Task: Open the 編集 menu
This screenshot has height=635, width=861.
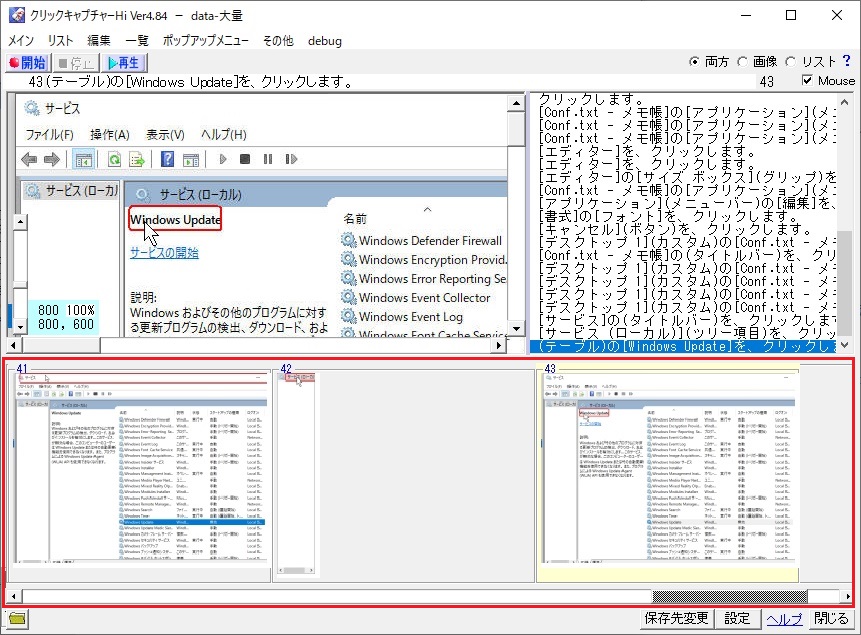Action: pos(99,41)
